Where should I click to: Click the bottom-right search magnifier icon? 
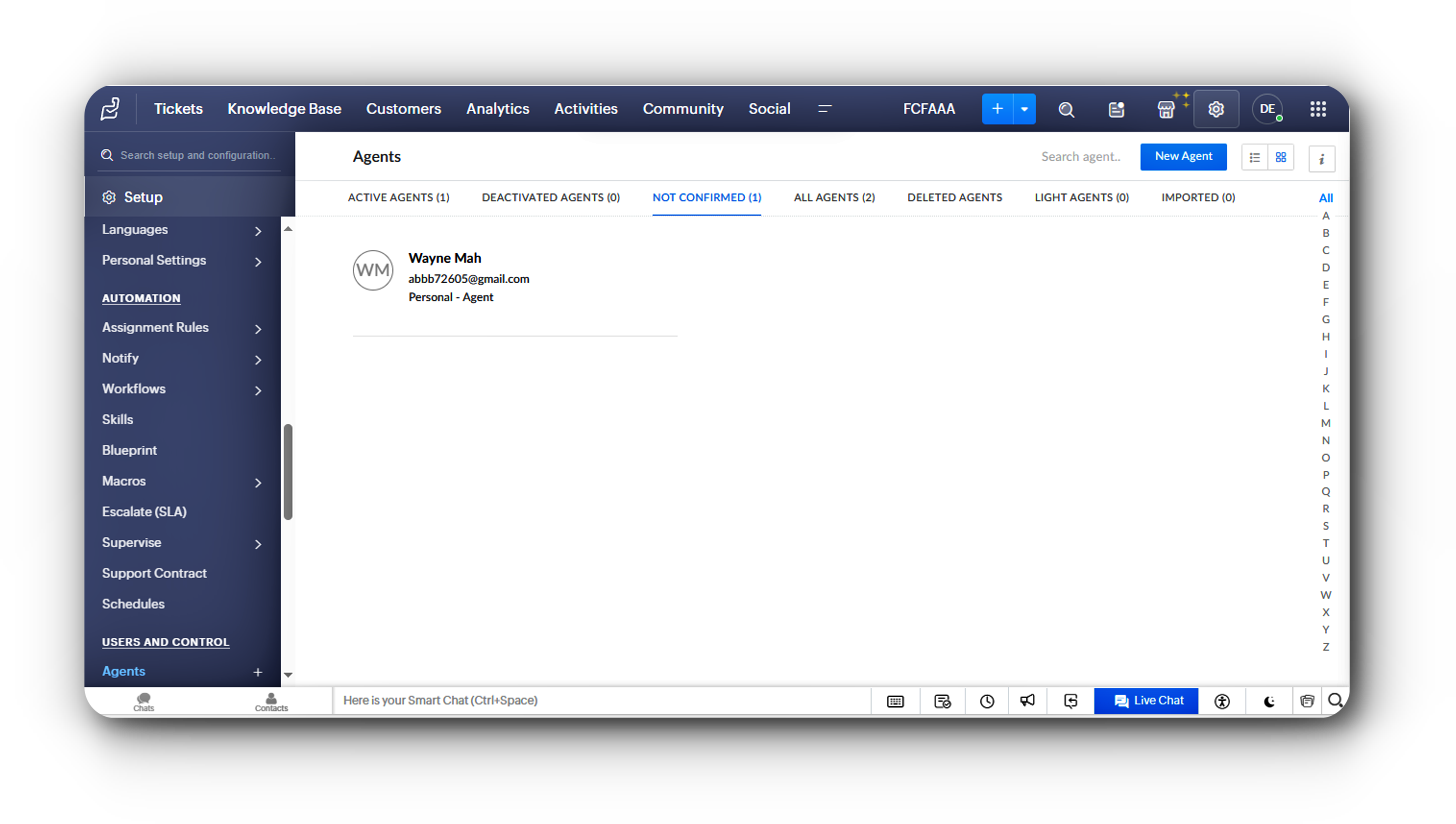pyautogui.click(x=1334, y=700)
